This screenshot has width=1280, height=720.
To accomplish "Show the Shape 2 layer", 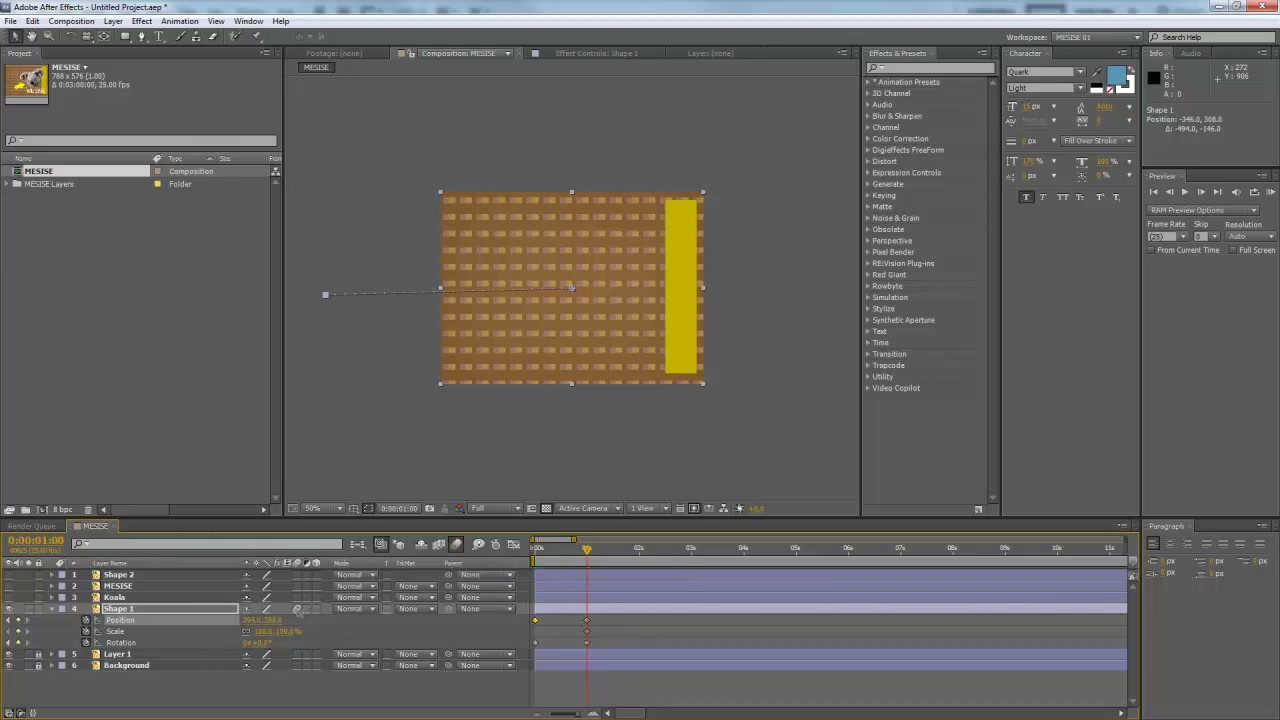I will coord(9,575).
